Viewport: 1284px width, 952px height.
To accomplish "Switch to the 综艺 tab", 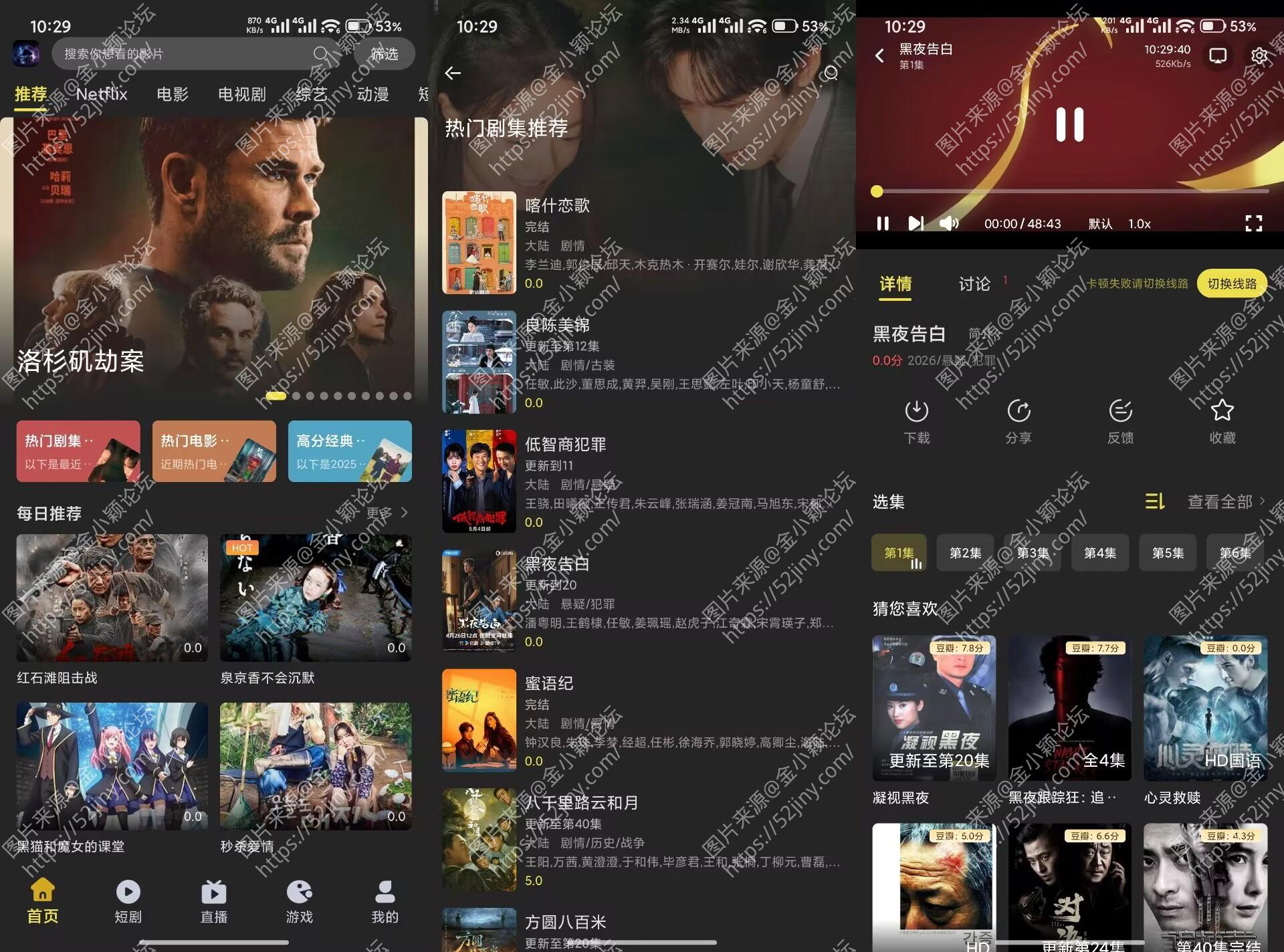I will click(312, 94).
